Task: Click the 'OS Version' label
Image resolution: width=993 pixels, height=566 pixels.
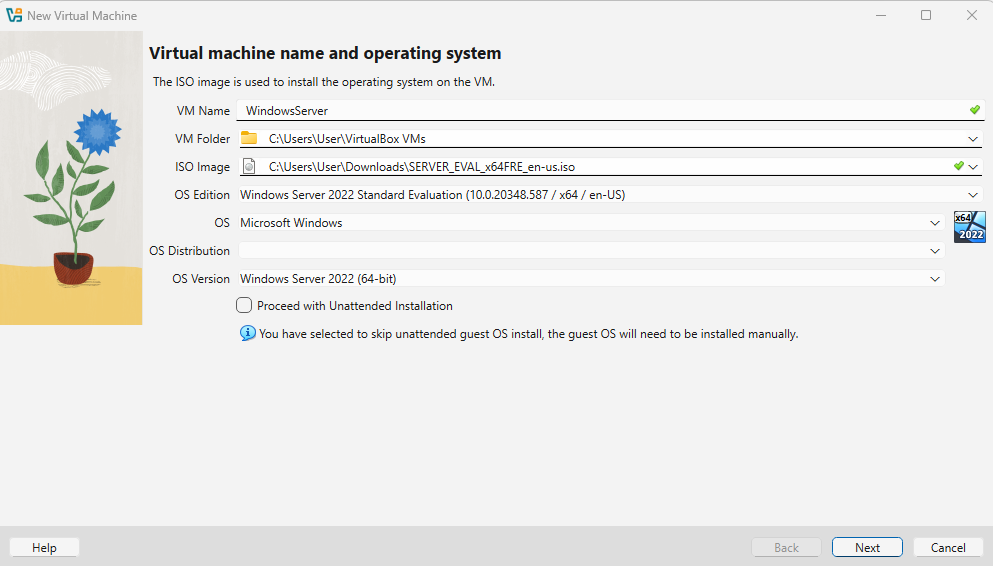Action: pos(201,279)
